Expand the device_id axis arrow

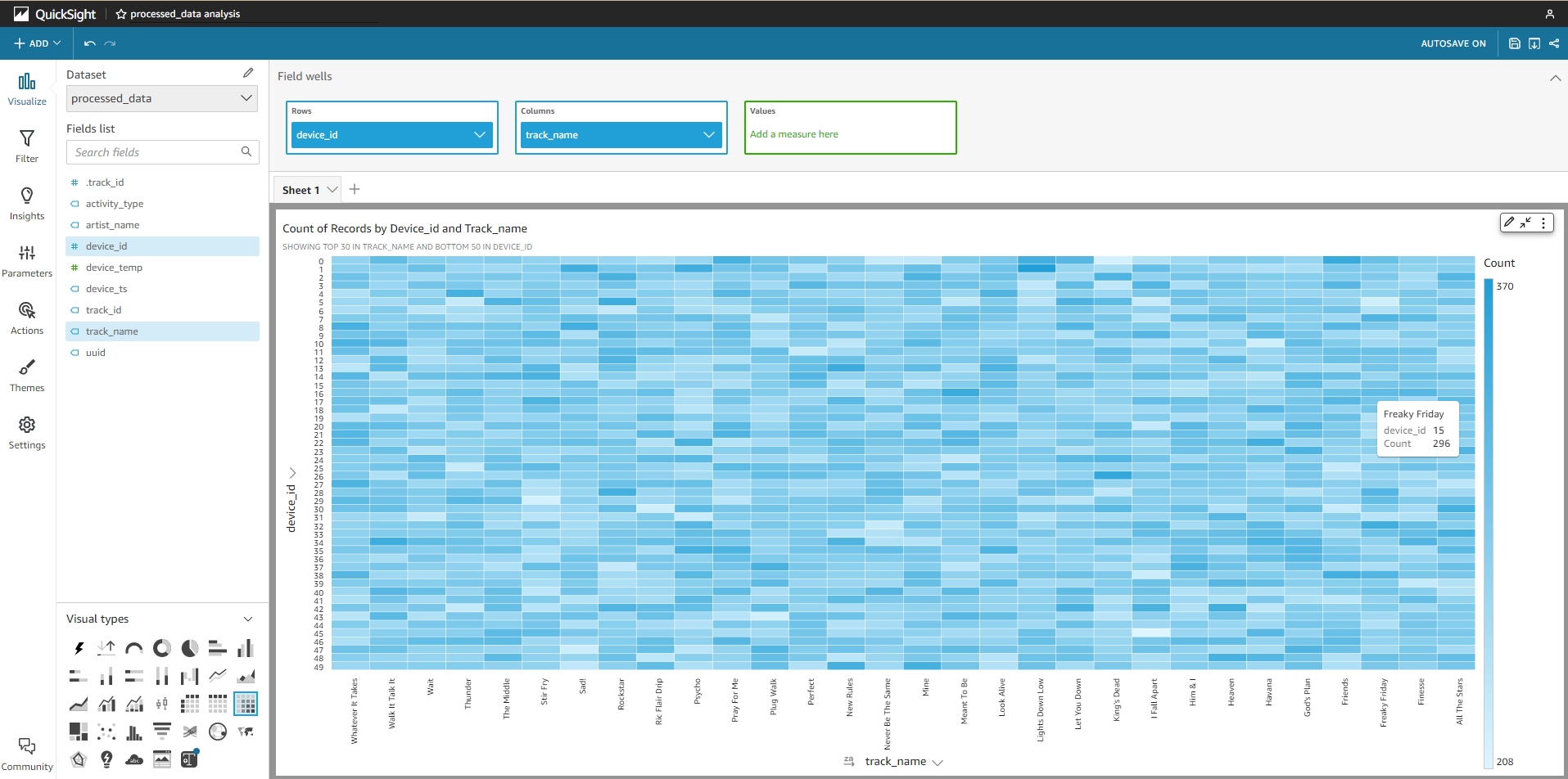click(292, 473)
